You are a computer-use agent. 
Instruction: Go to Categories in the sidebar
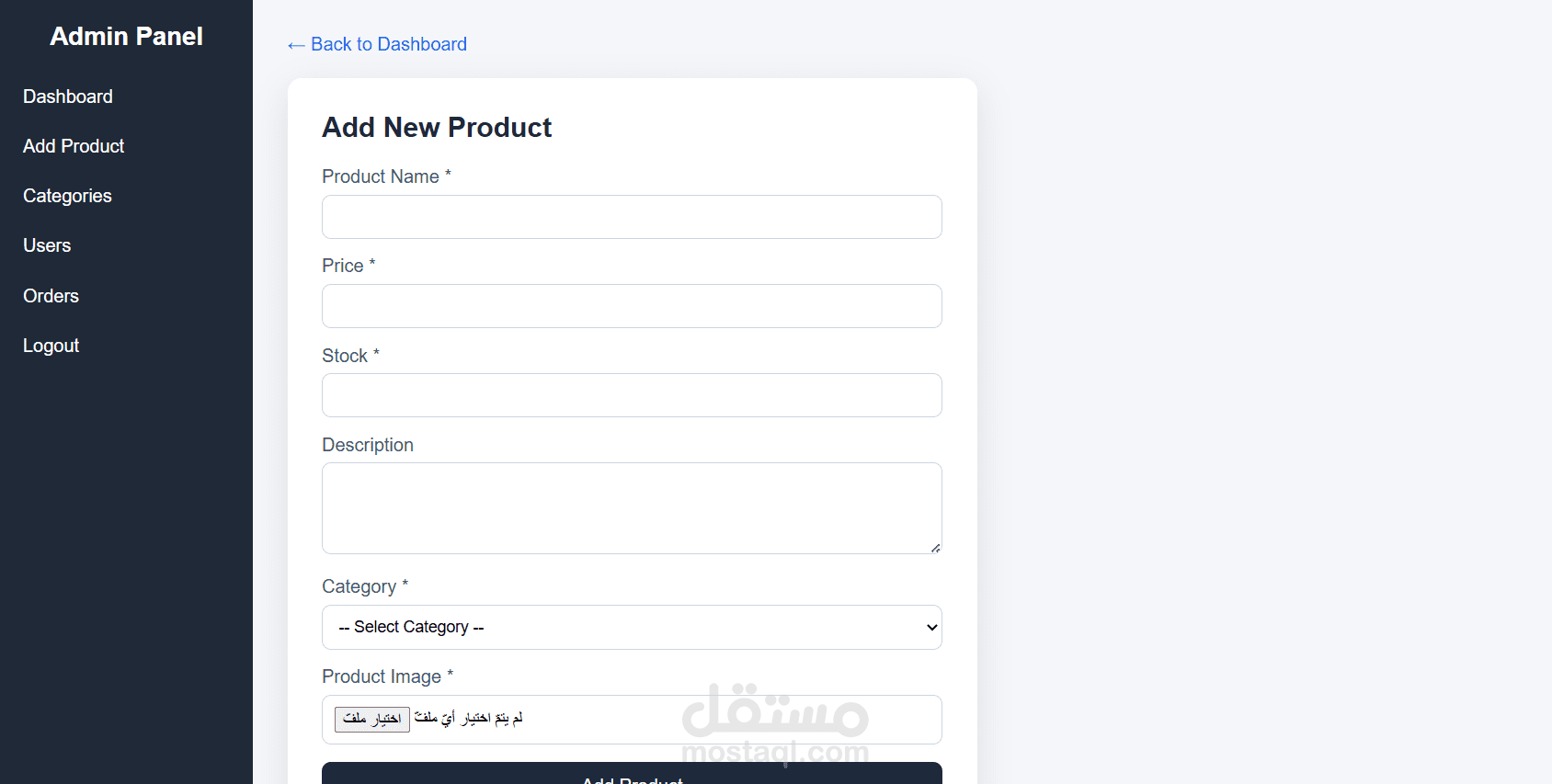pos(67,196)
